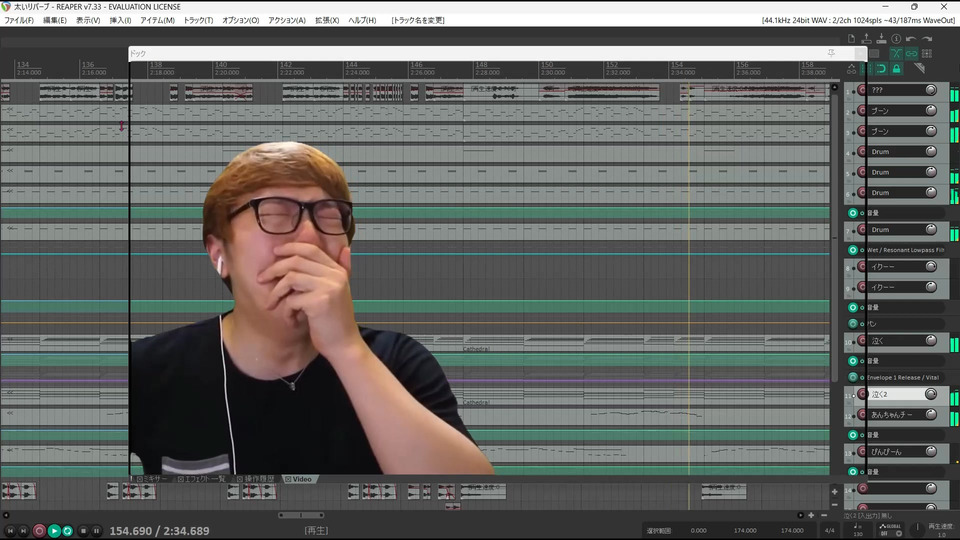Toggle the locking padlock icon
Viewport: 960px width, 540px height.
coord(896,69)
